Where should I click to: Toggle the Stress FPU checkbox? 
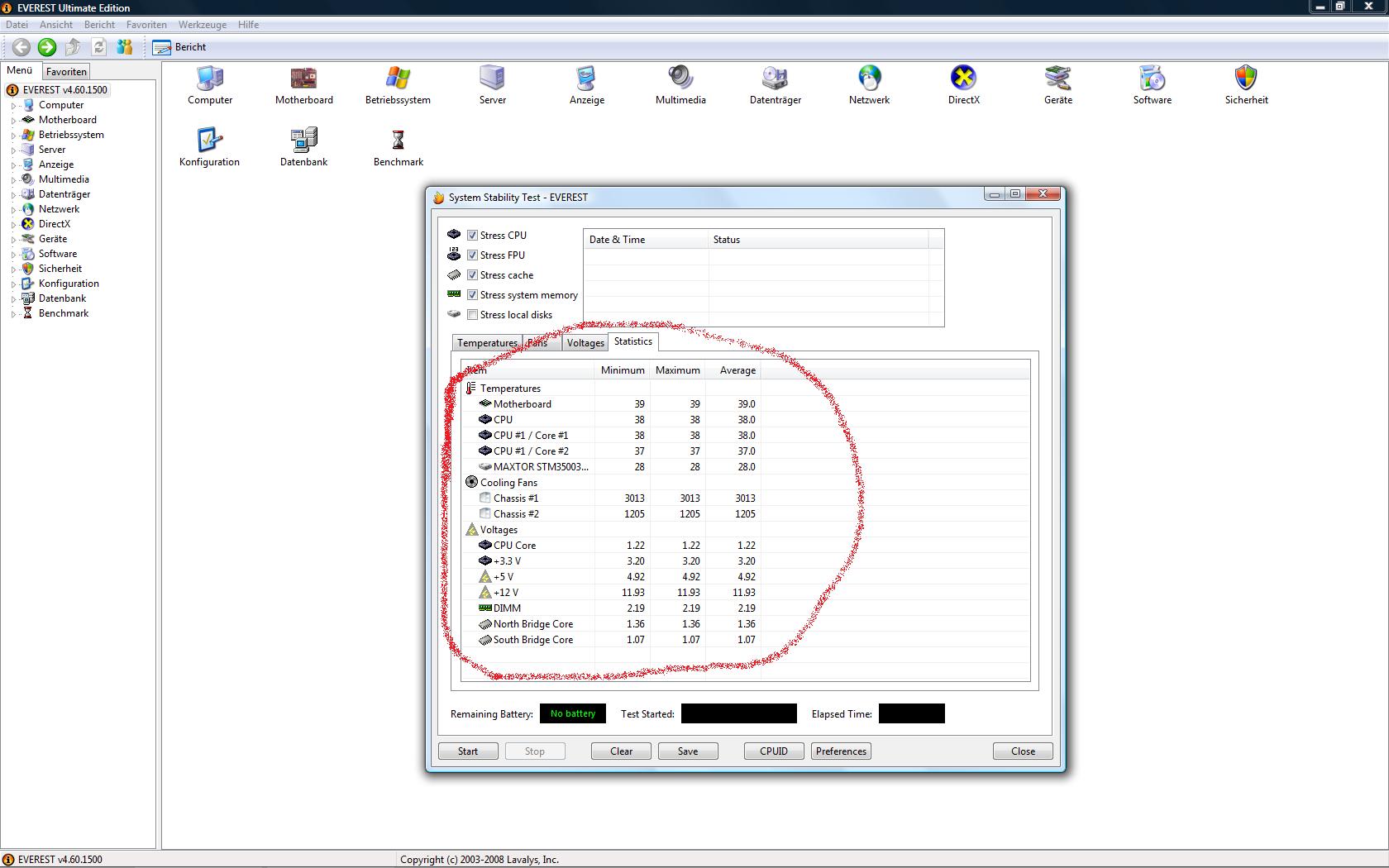(x=472, y=255)
